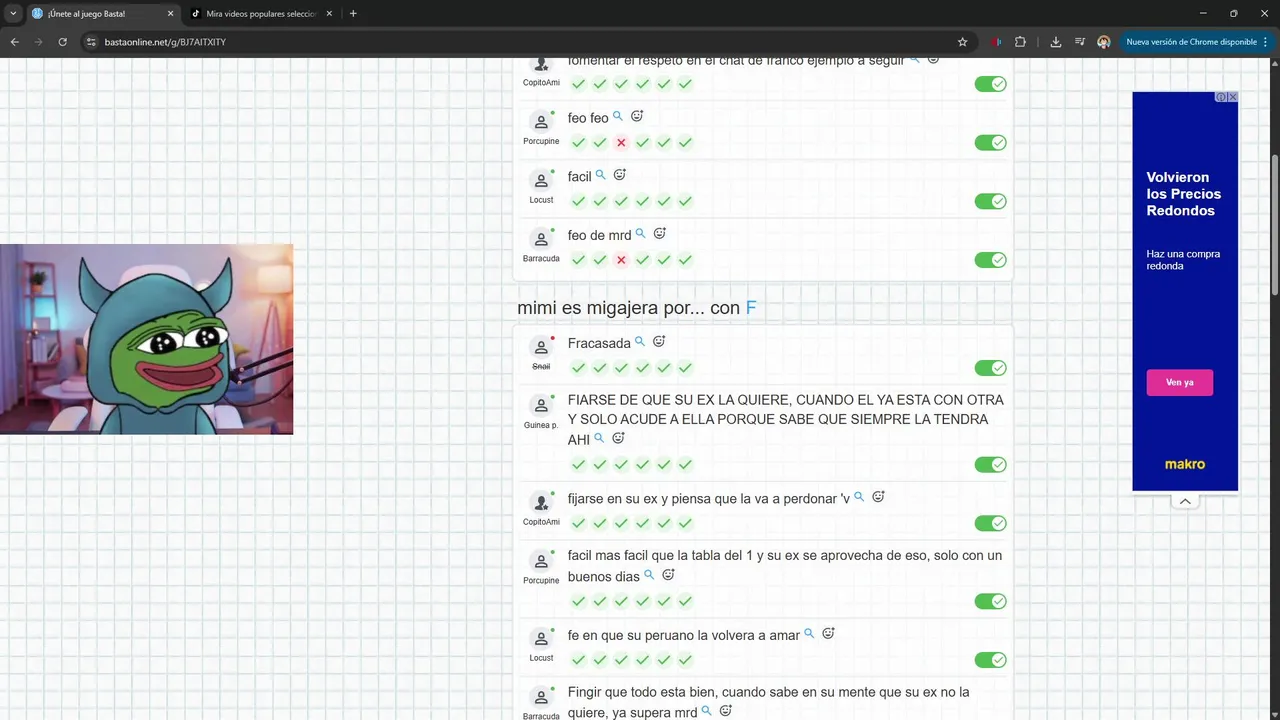Open the magnifier search next to 'feo feo'

click(x=618, y=117)
